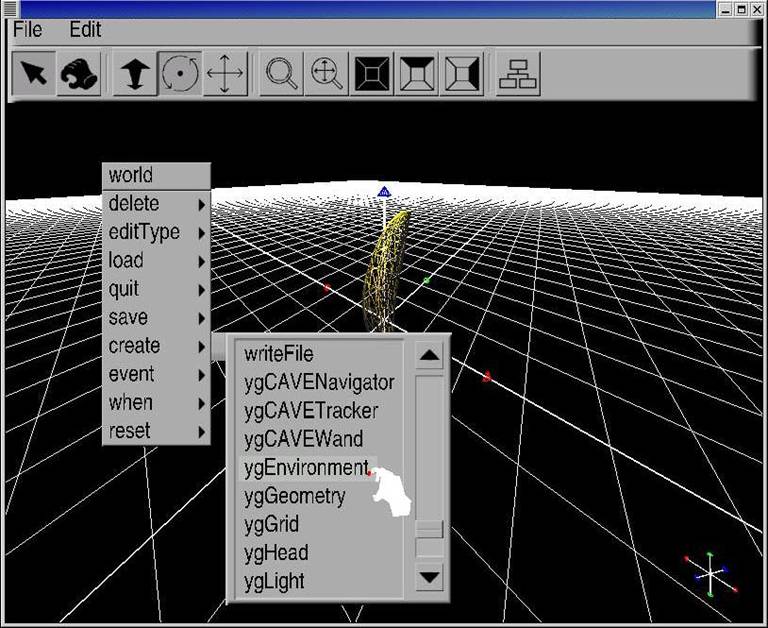Open the create submenu entry
The width and height of the screenshot is (768, 628).
click(156, 346)
